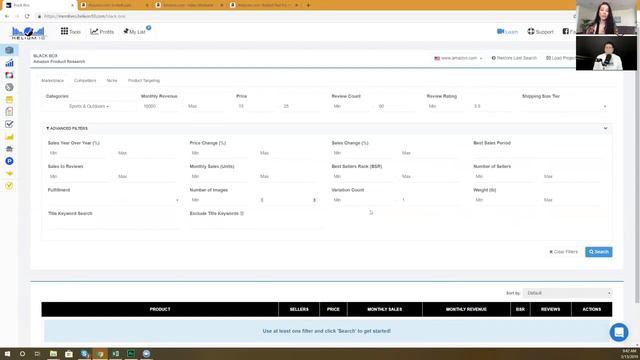This screenshot has height=360, width=640.
Task: Click the Monthly Sales (Units) minimum field
Action: pos(220,176)
